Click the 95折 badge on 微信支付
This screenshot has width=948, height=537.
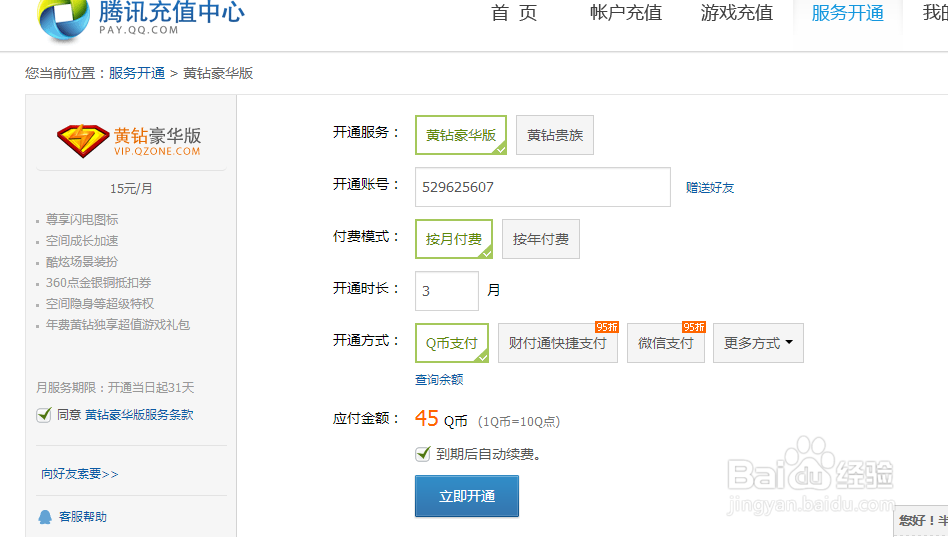tap(694, 327)
